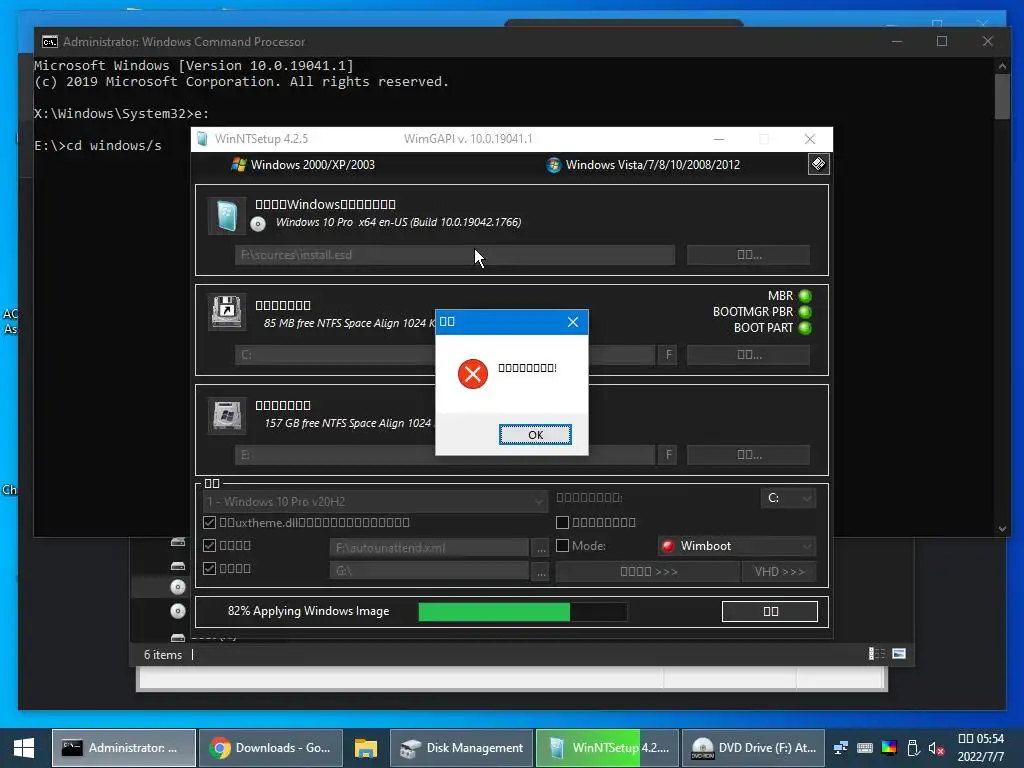
Task: Open the Windows 10 Pro v20H2 edition dropdown
Action: click(x=375, y=502)
